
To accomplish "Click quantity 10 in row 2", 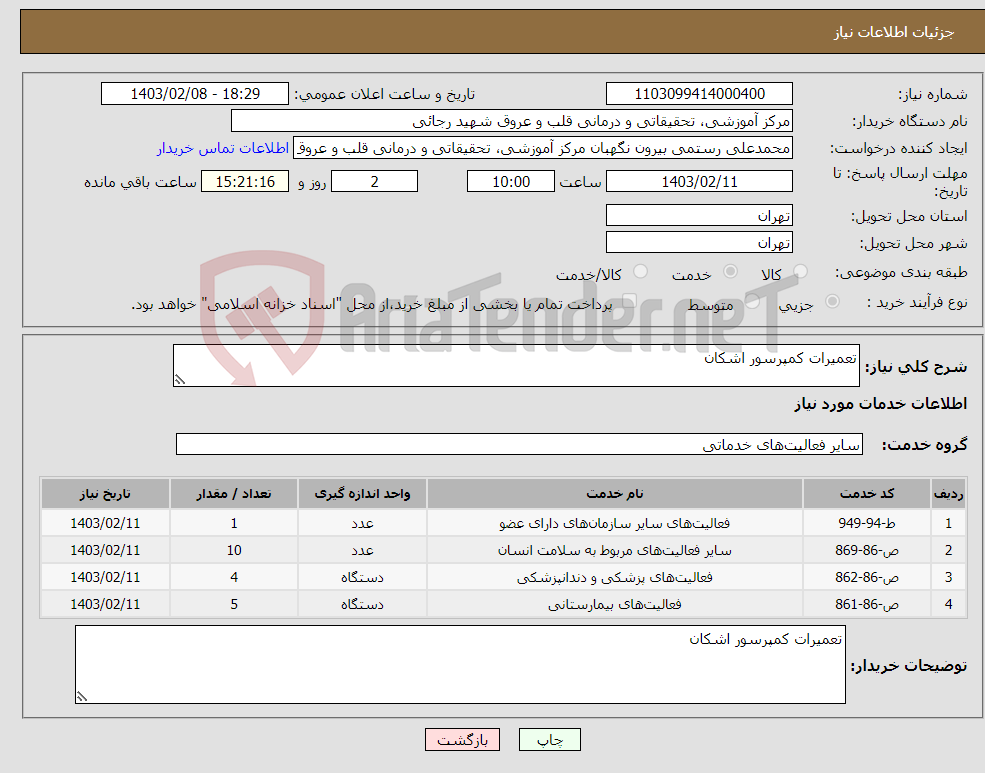I will (x=234, y=550).
